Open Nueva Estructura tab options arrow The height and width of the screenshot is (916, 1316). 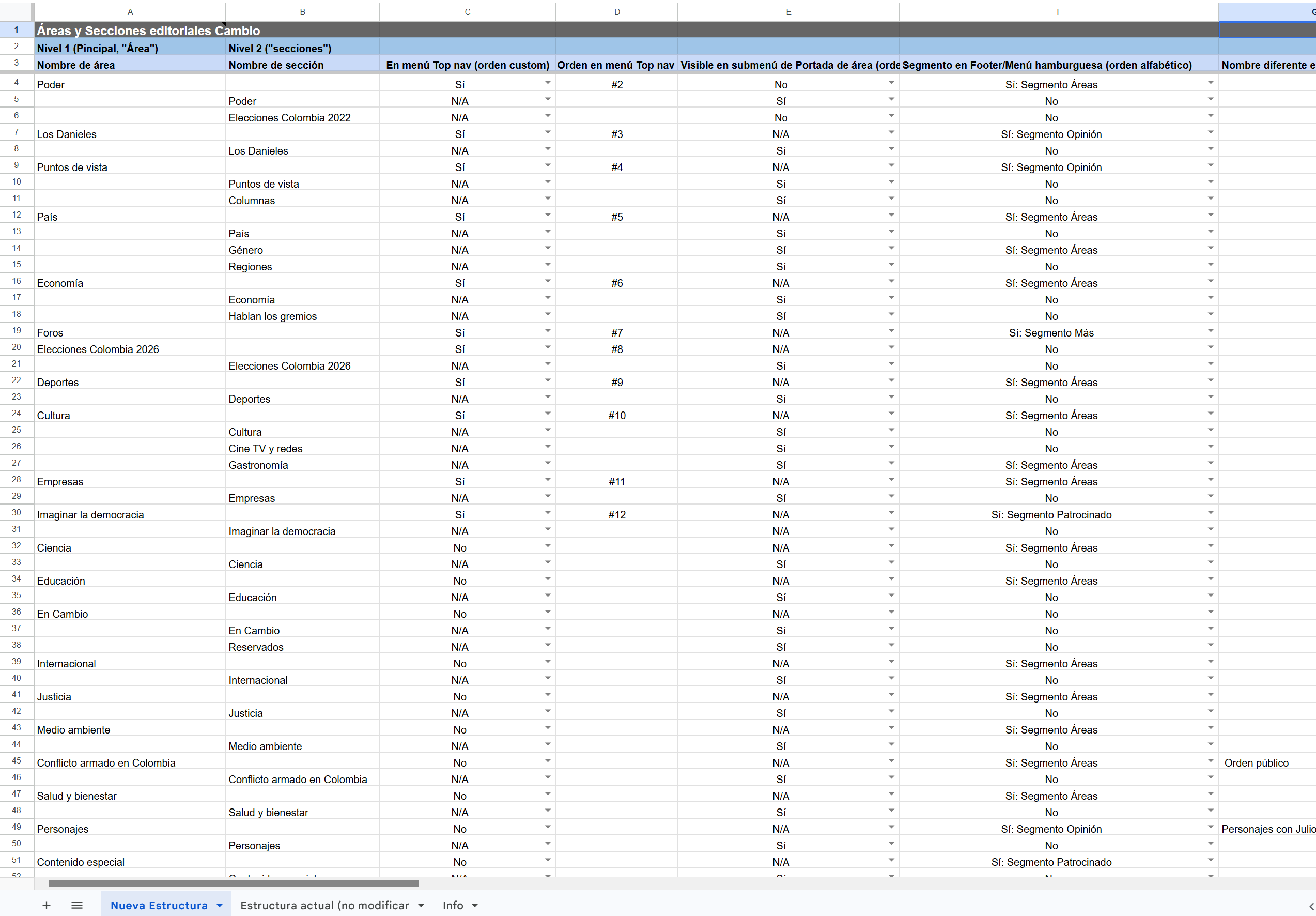220,906
